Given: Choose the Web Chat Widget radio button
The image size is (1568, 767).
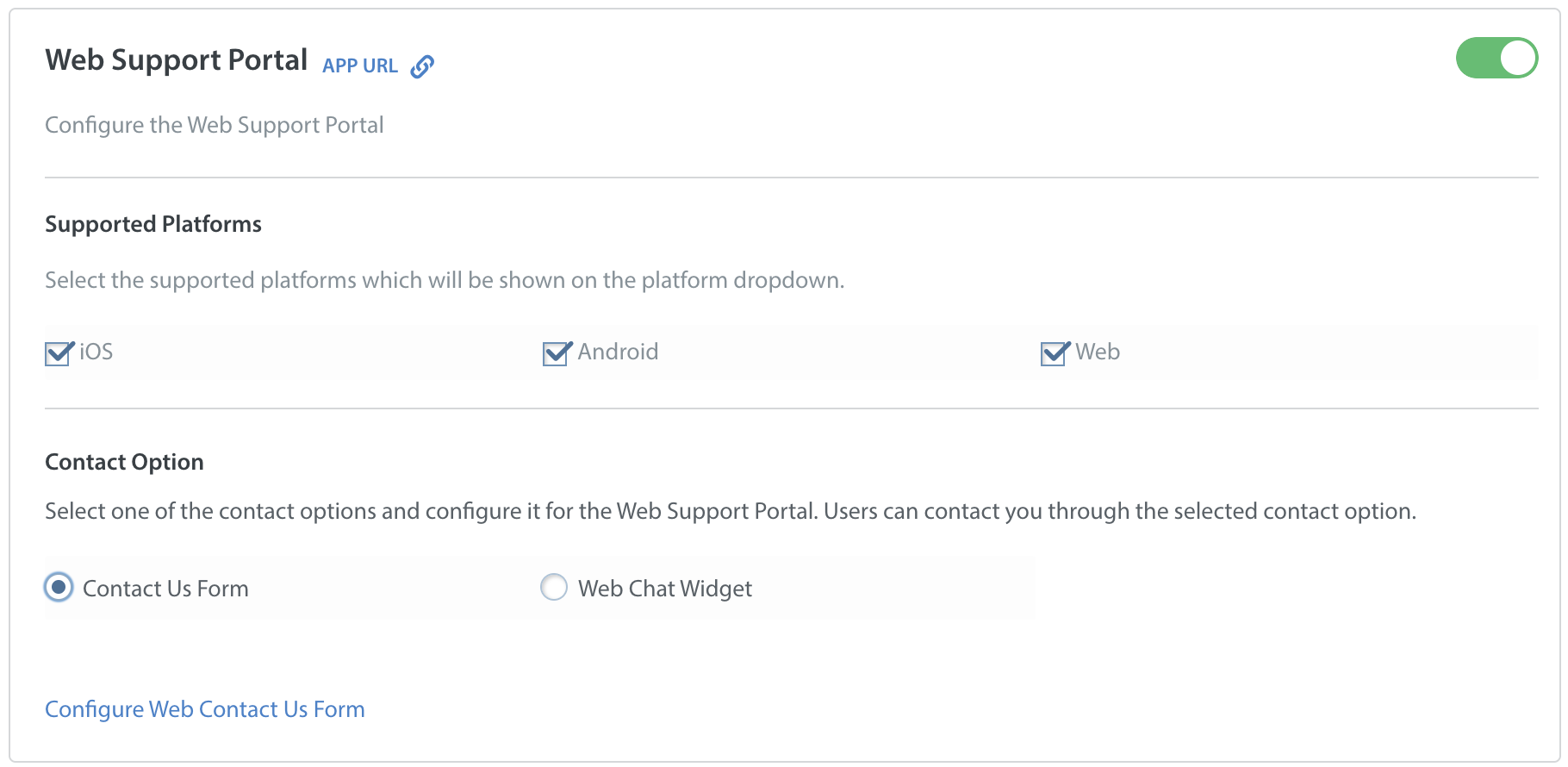Looking at the screenshot, I should (x=553, y=588).
